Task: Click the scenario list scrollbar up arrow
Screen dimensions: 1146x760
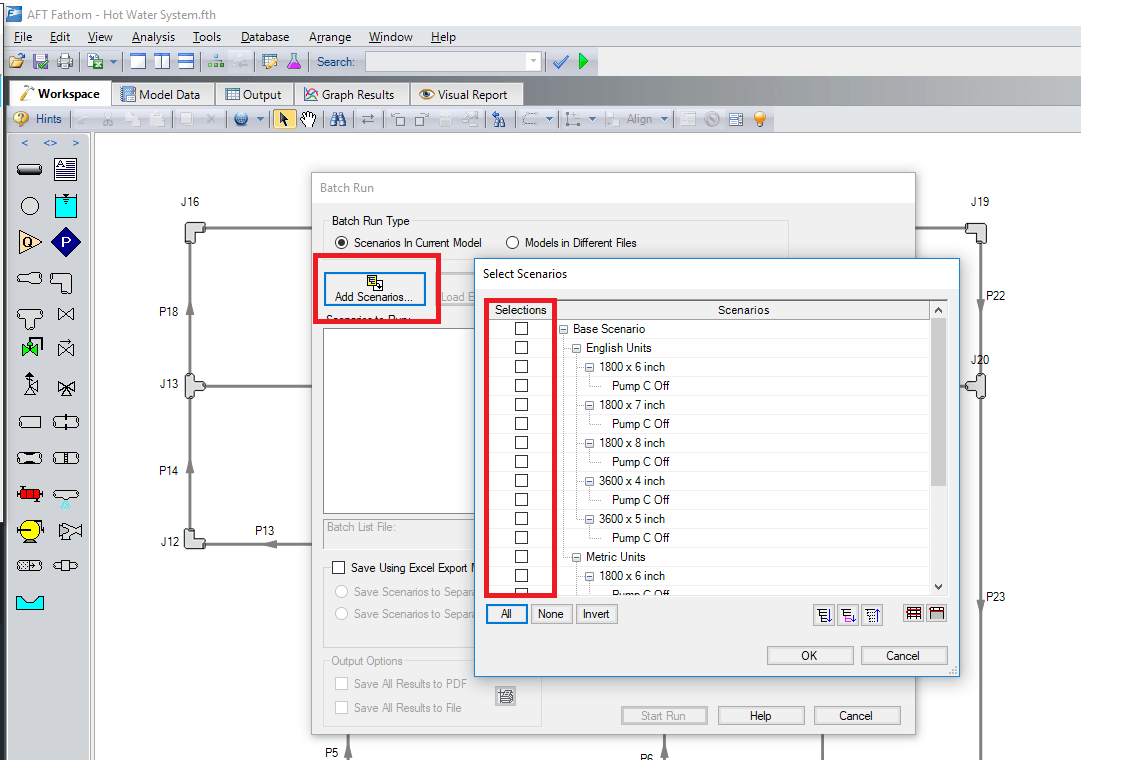Action: [938, 310]
